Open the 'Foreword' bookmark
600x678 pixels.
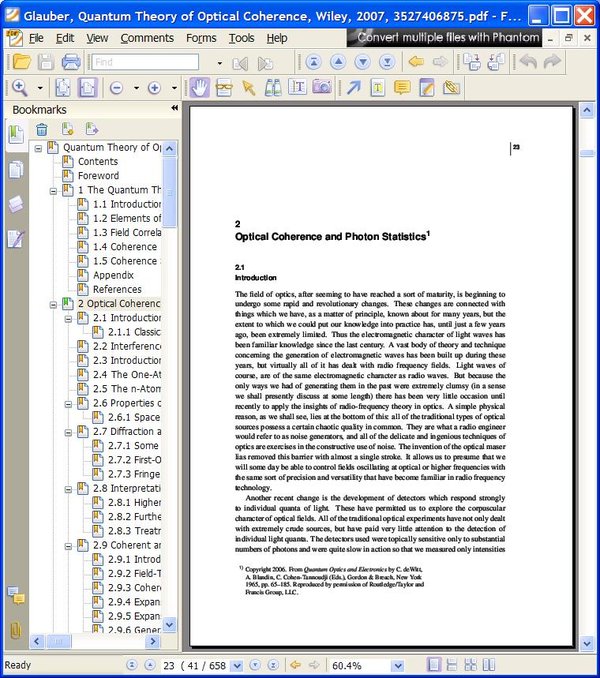coord(98,176)
